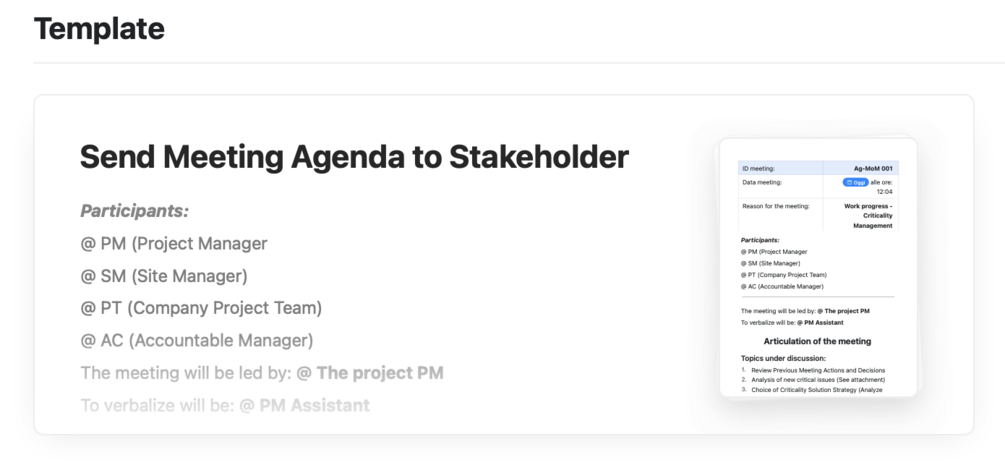Click Work progress - Criticality Management text

[x=869, y=216]
